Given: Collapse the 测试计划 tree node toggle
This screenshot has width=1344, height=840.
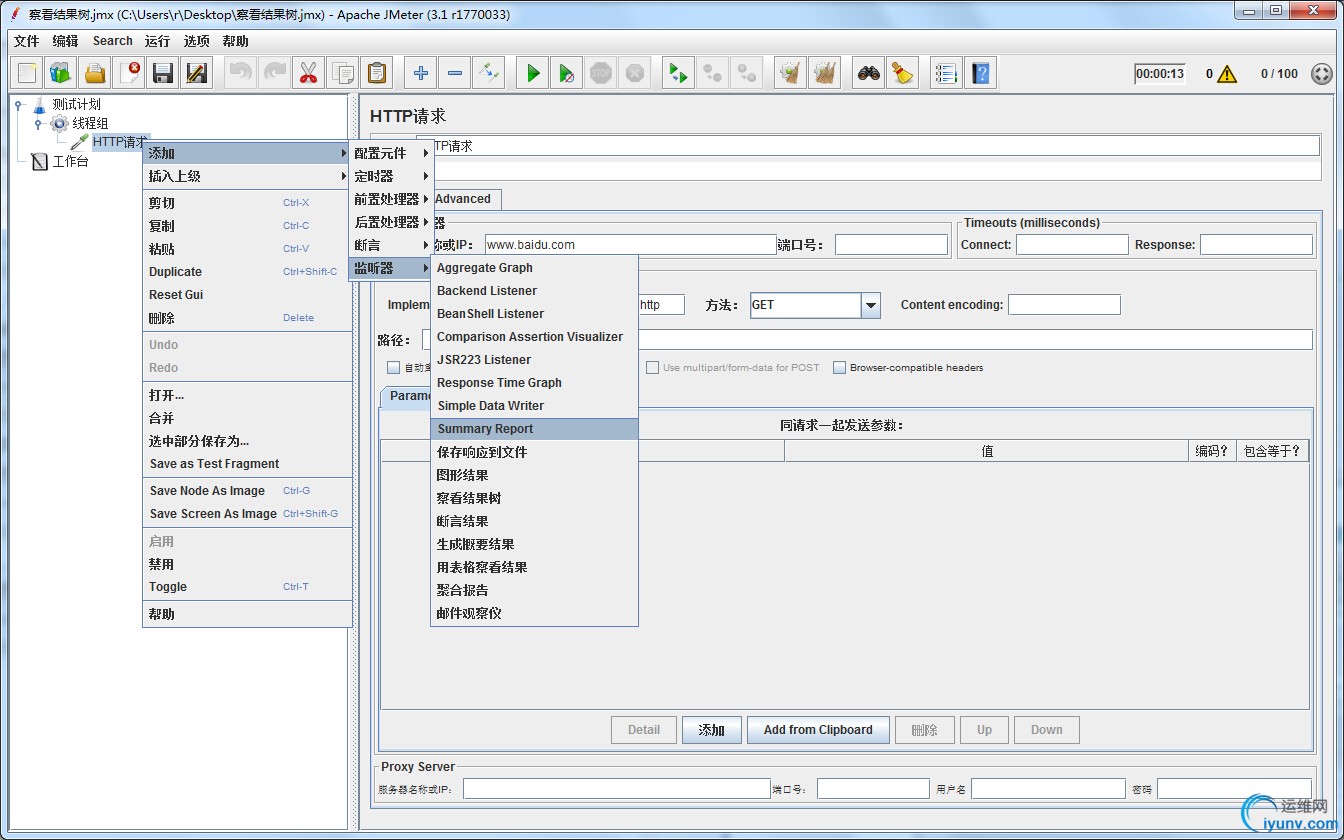Looking at the screenshot, I should point(18,104).
